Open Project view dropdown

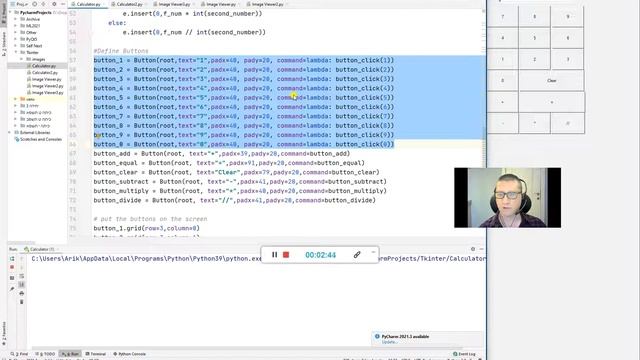pos(20,4)
